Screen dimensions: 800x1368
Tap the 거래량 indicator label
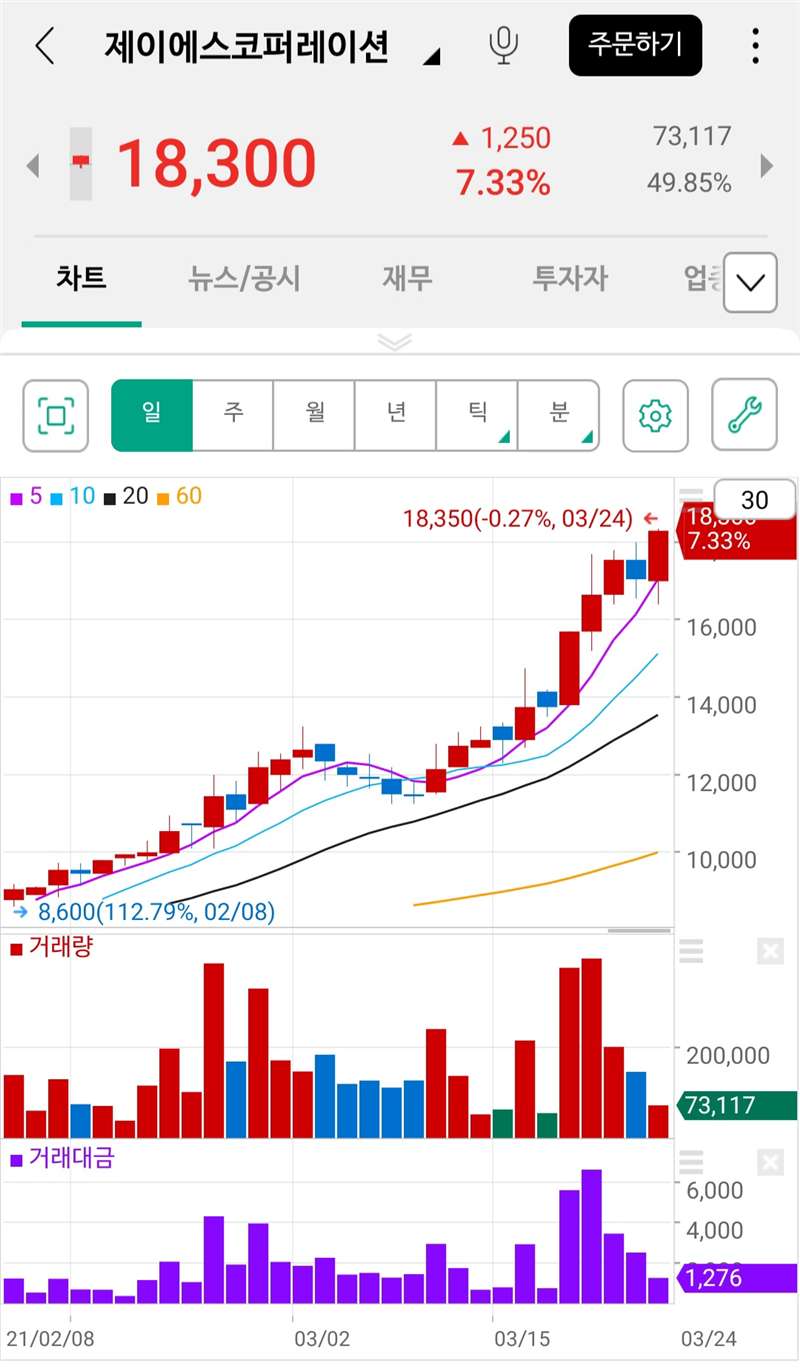coord(51,948)
